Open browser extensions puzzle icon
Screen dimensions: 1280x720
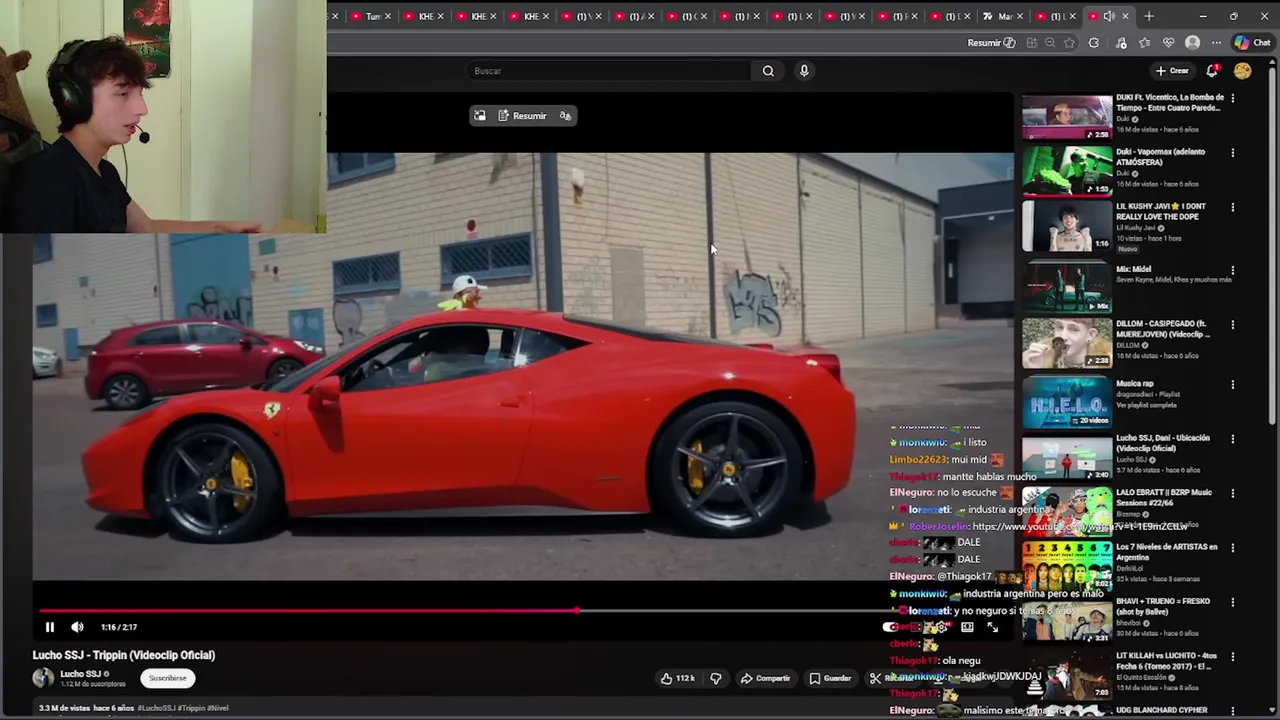click(x=1094, y=43)
